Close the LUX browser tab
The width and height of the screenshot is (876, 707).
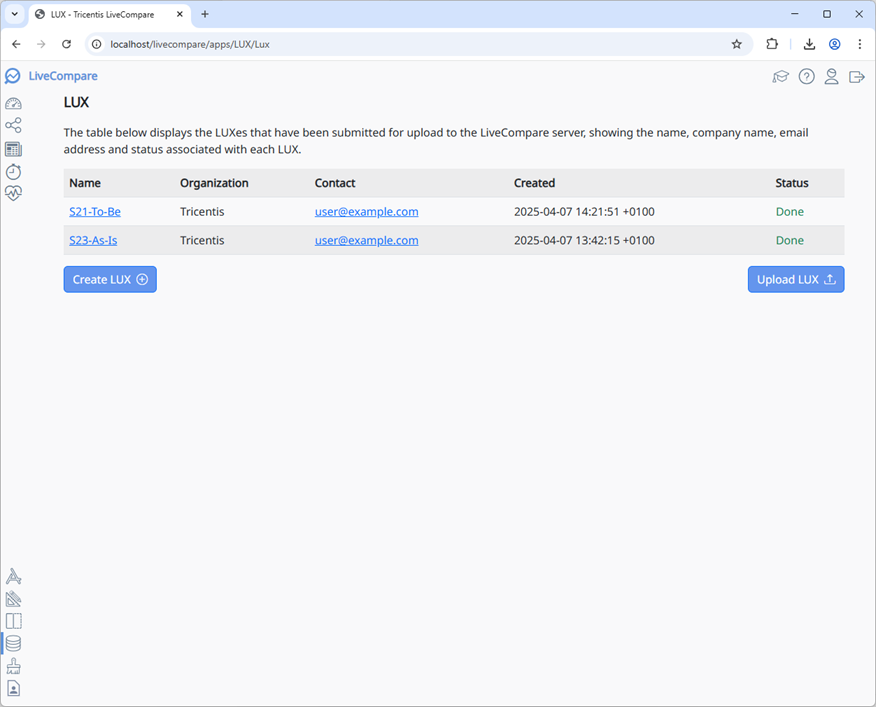pyautogui.click(x=179, y=15)
